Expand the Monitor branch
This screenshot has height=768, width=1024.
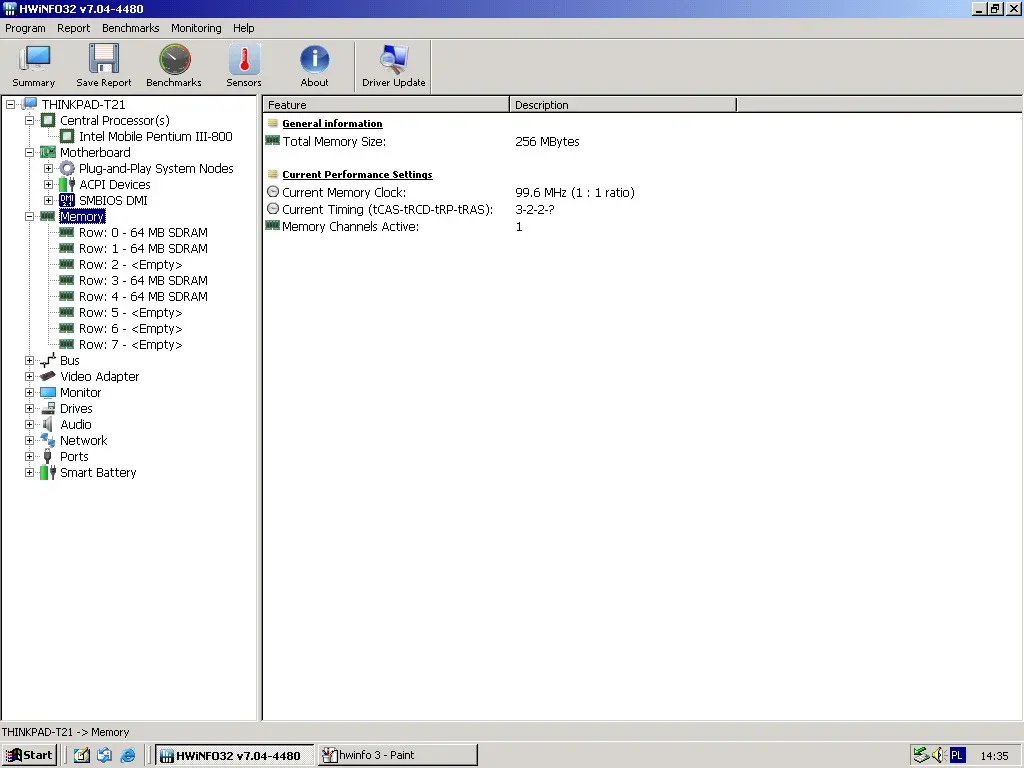(x=29, y=392)
